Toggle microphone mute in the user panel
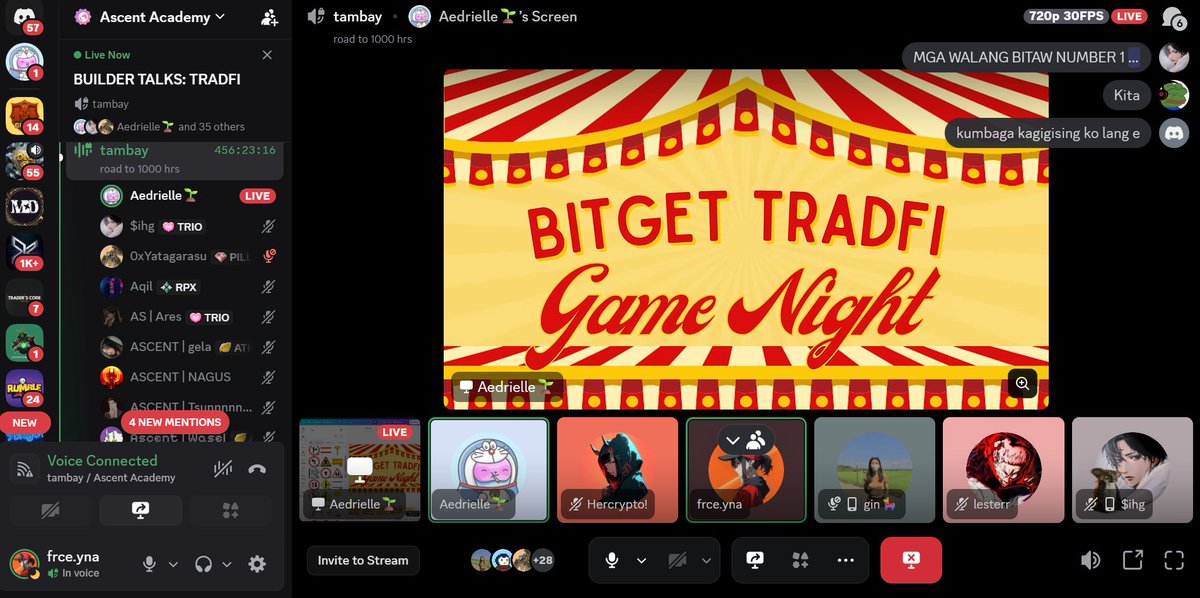1200x598 pixels. (x=149, y=564)
